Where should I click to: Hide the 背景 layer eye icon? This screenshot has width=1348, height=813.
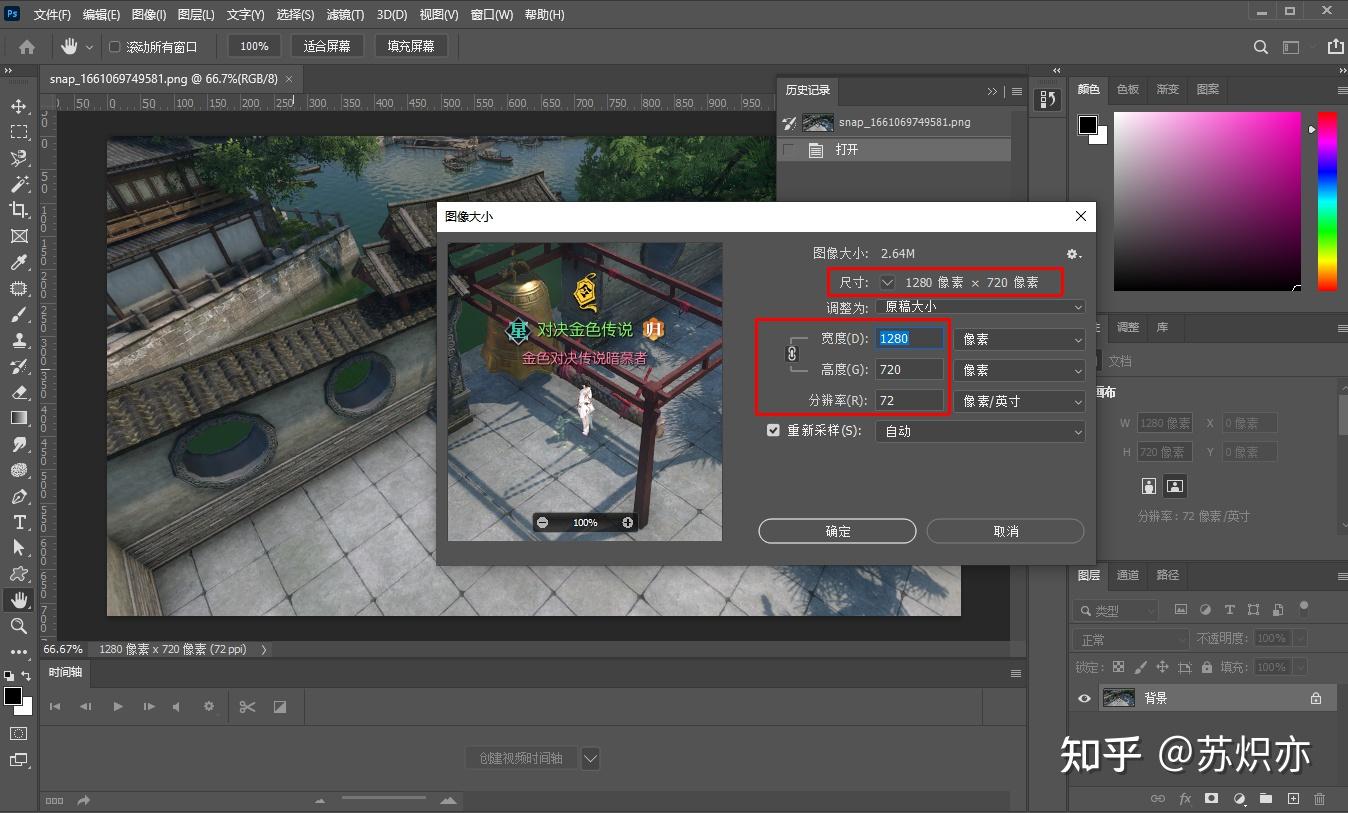coord(1084,698)
